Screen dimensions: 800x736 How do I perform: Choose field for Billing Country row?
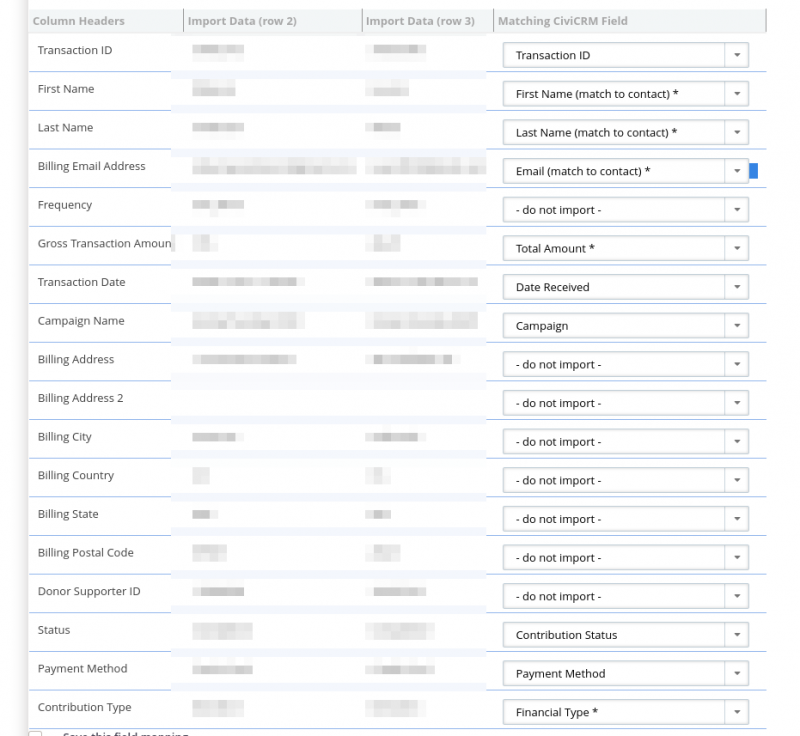pyautogui.click(x=626, y=480)
